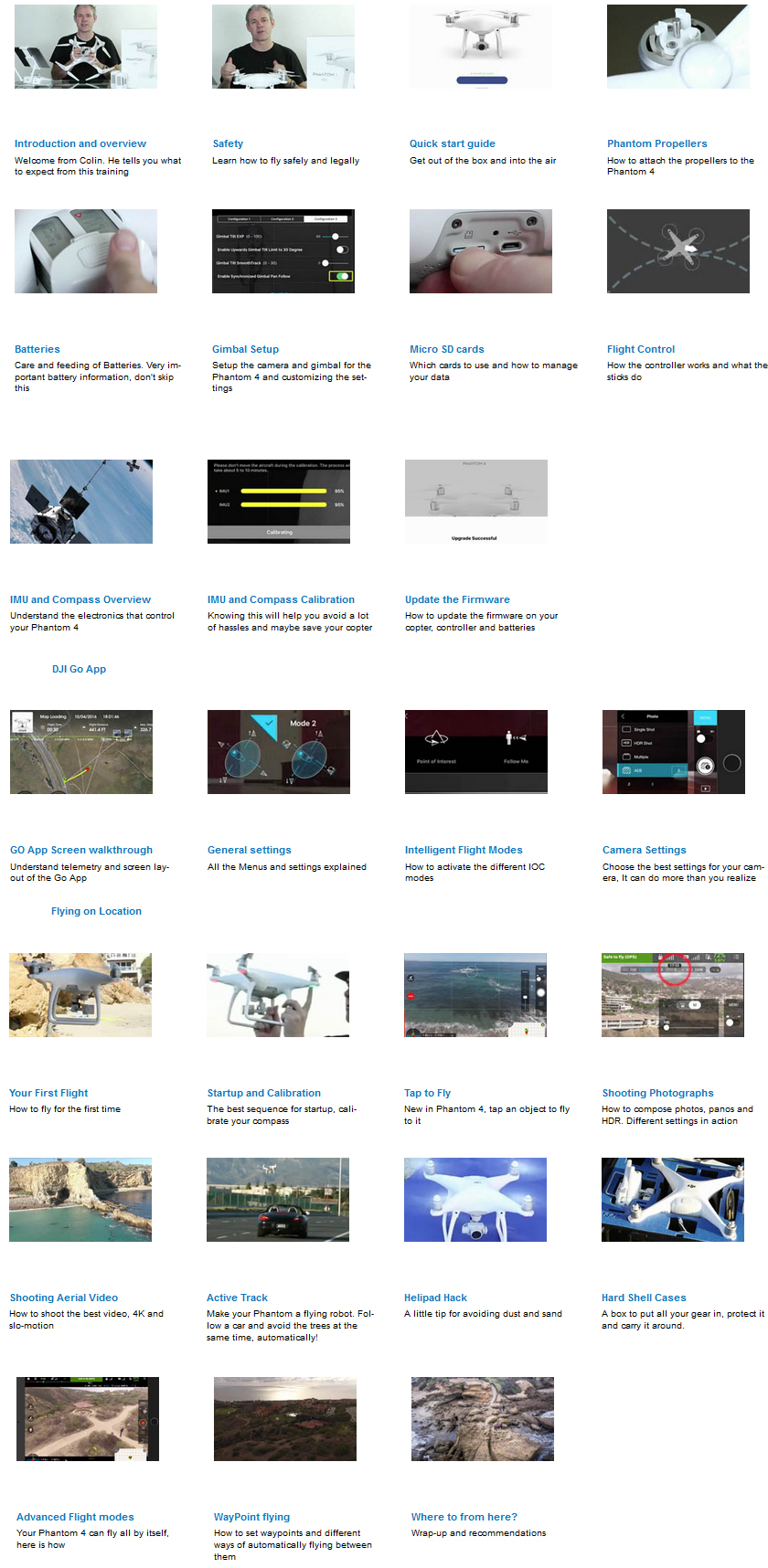This screenshot has width=768, height=1568.
Task: Click the Phantom Propellers thumbnail
Action: [678, 47]
